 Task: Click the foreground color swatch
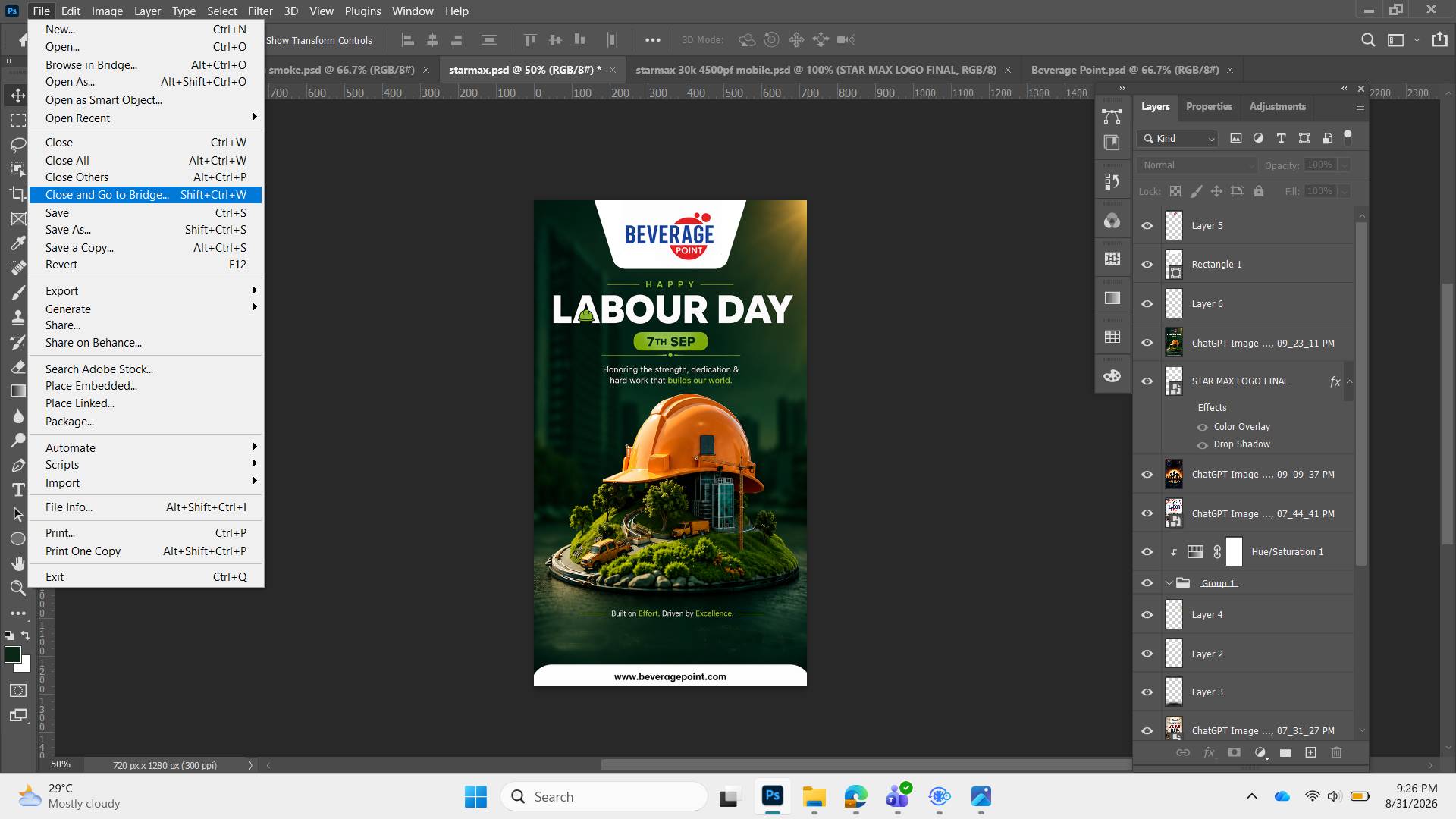point(13,655)
